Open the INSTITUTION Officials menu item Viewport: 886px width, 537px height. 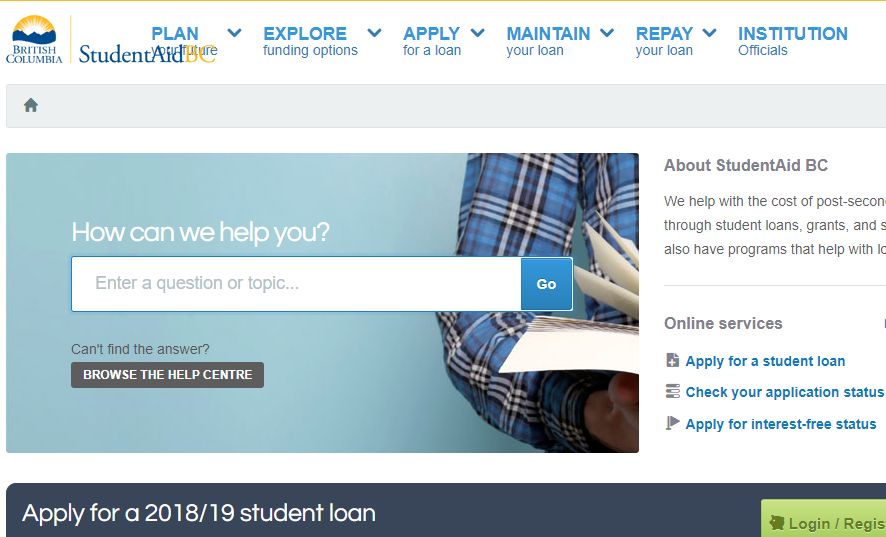[x=793, y=41]
